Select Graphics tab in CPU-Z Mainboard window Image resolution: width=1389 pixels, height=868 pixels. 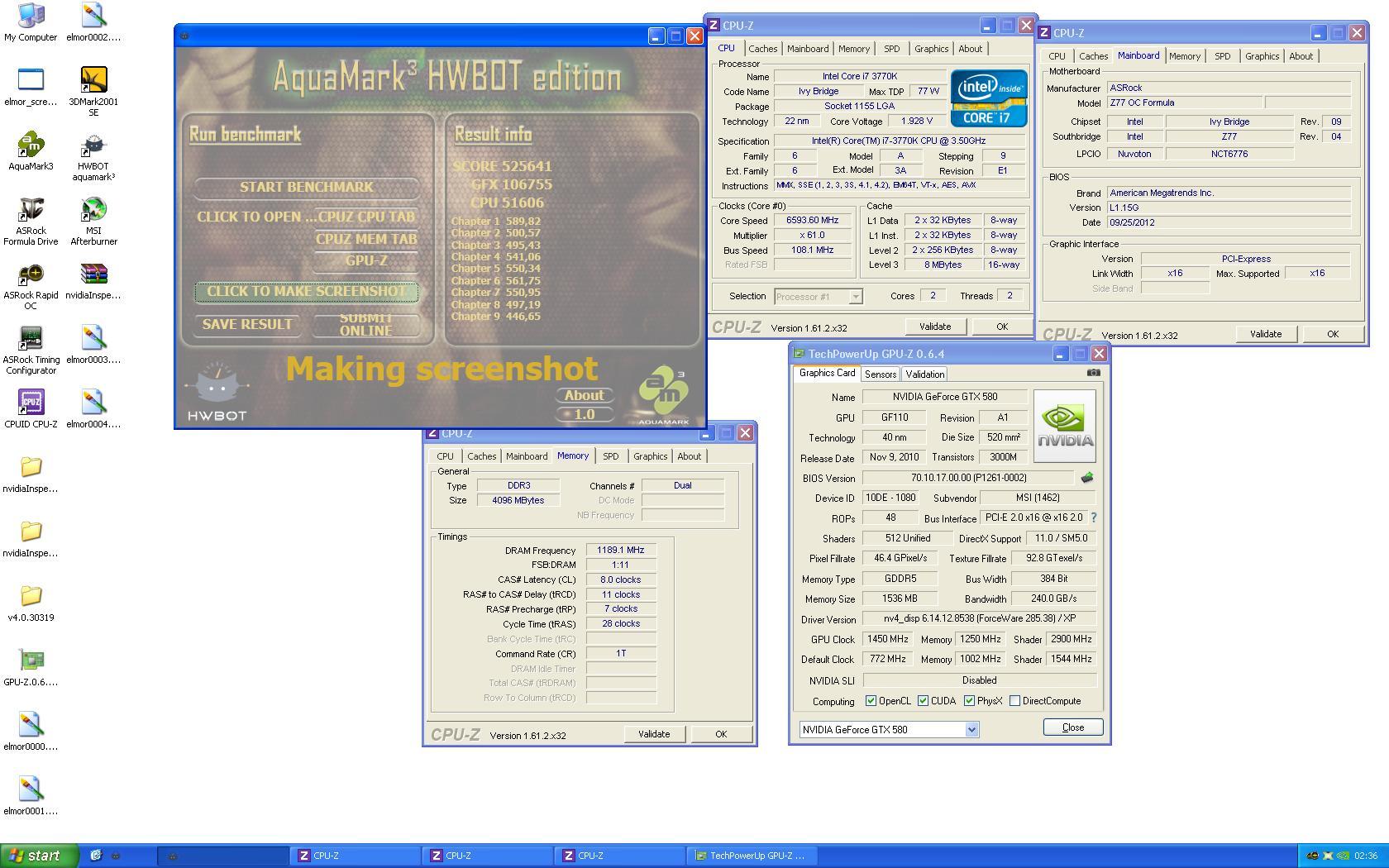[x=1262, y=56]
